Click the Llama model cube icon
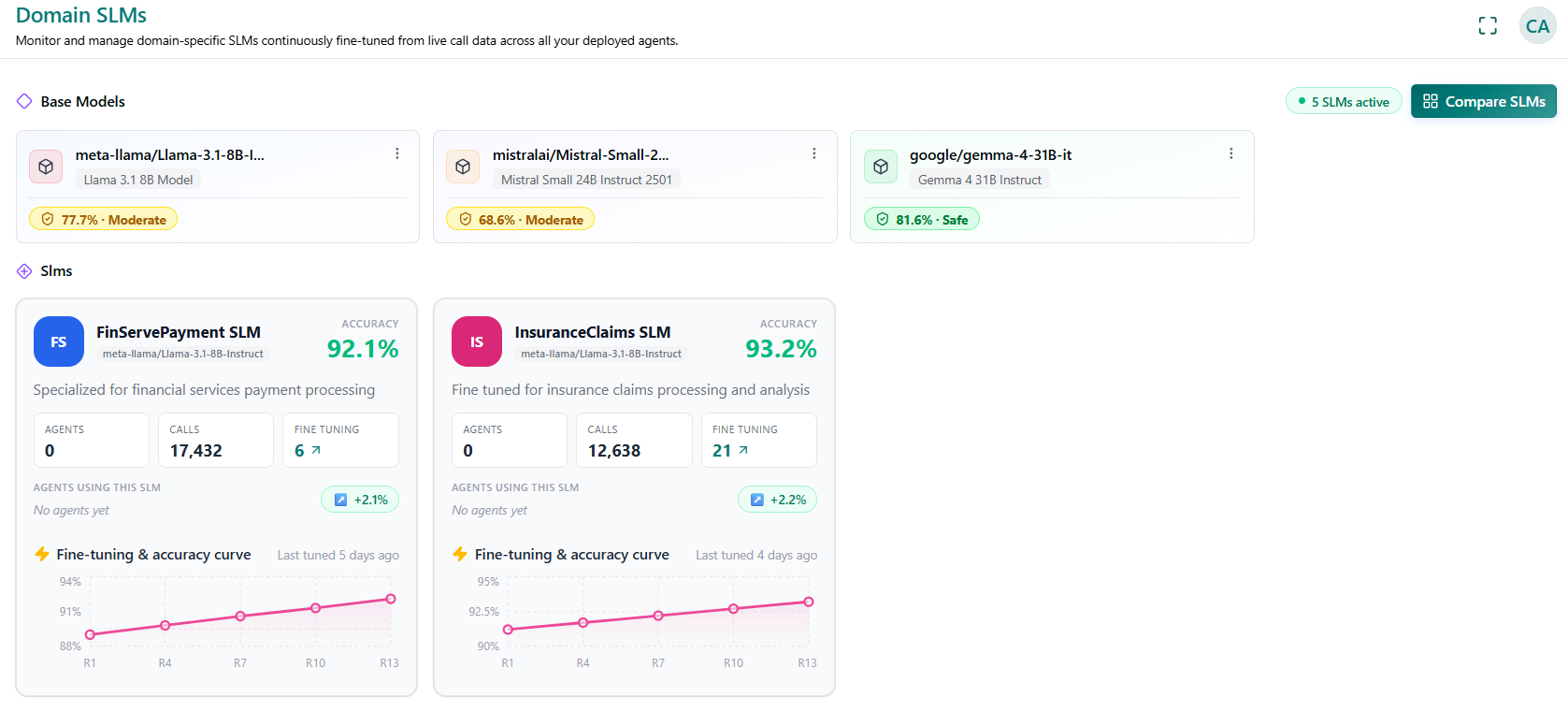1568x726 pixels. tap(46, 167)
